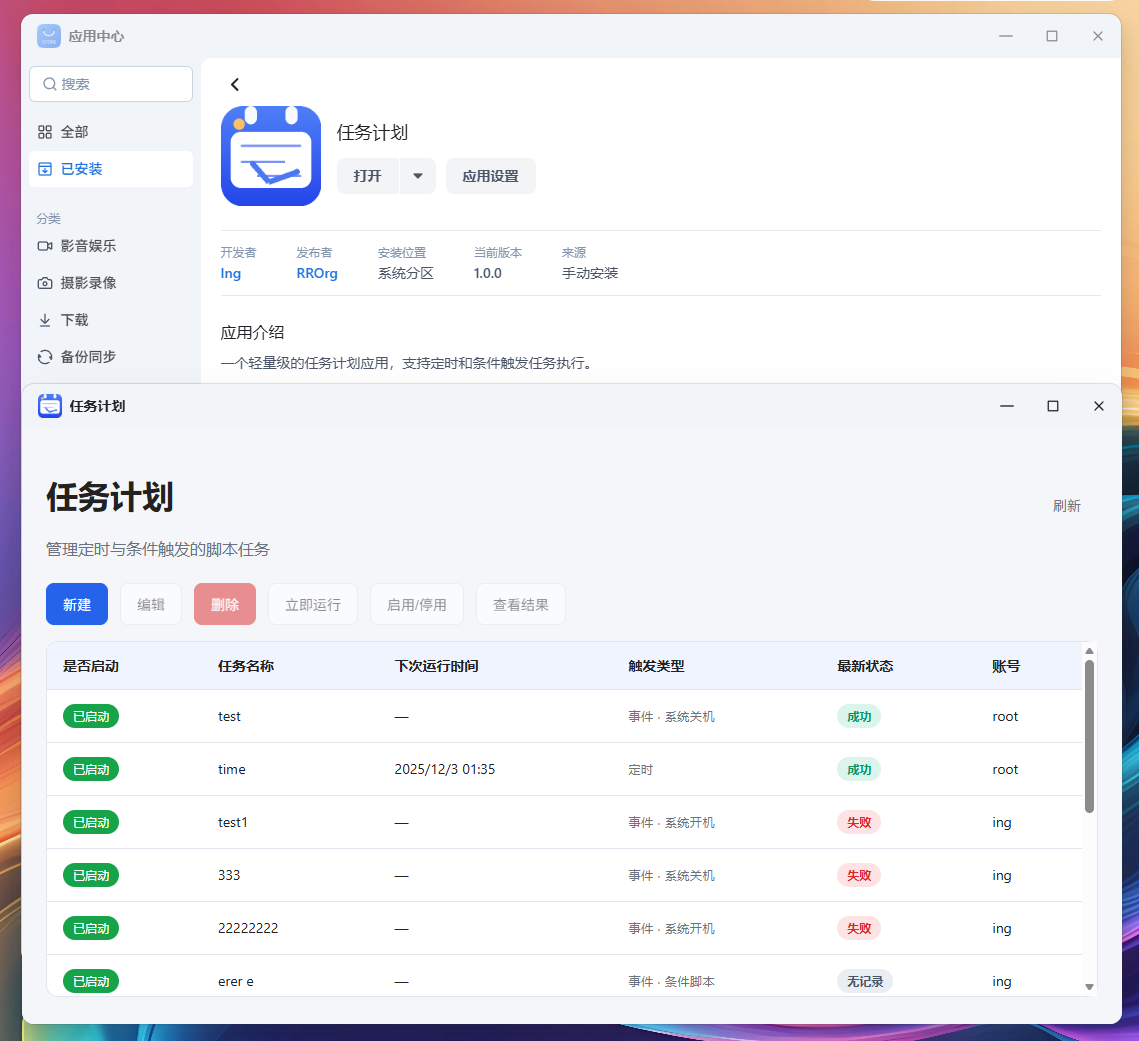Viewport: 1139px width, 1041px height.
Task: Click the 备份同步 sync icon
Action: pyautogui.click(x=45, y=357)
